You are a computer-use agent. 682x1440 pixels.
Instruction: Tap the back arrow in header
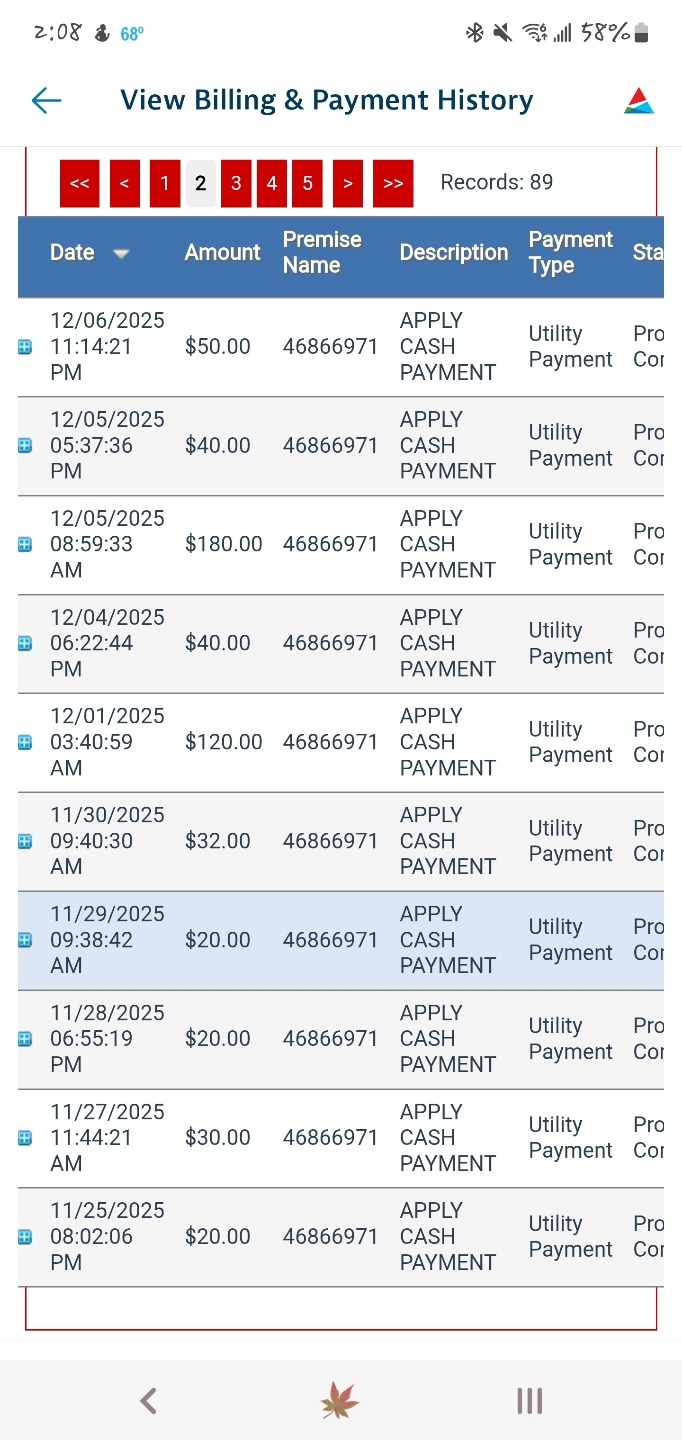coord(47,100)
